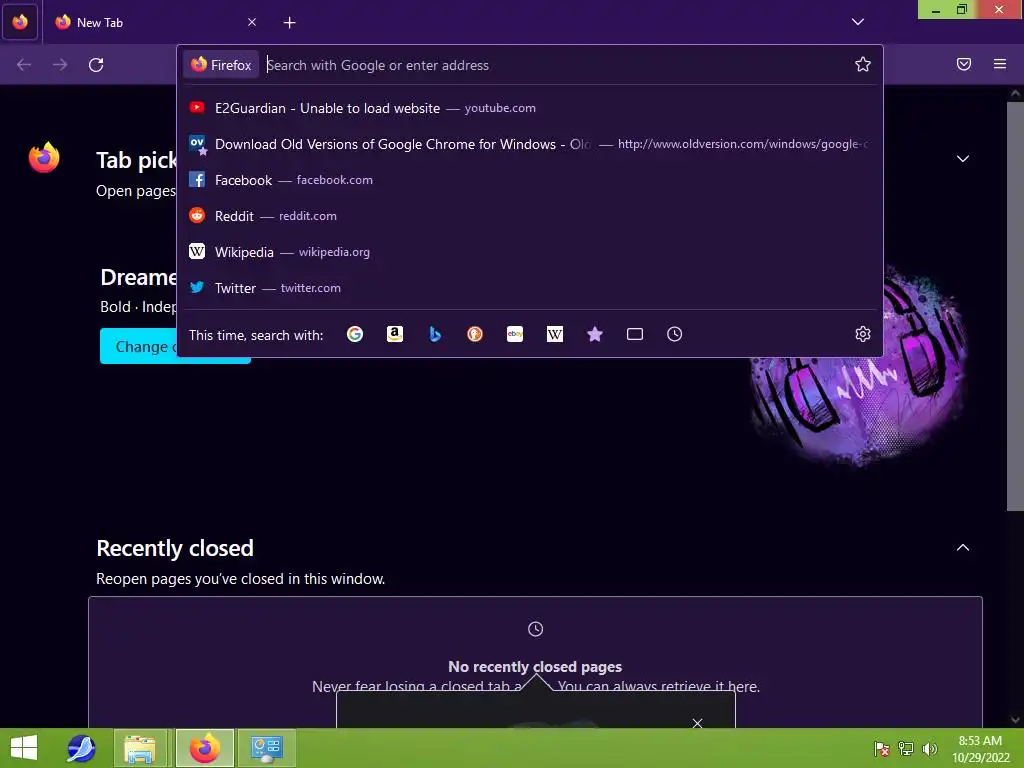Search only in bookmarks star icon
This screenshot has width=1024, height=768.
coord(594,334)
